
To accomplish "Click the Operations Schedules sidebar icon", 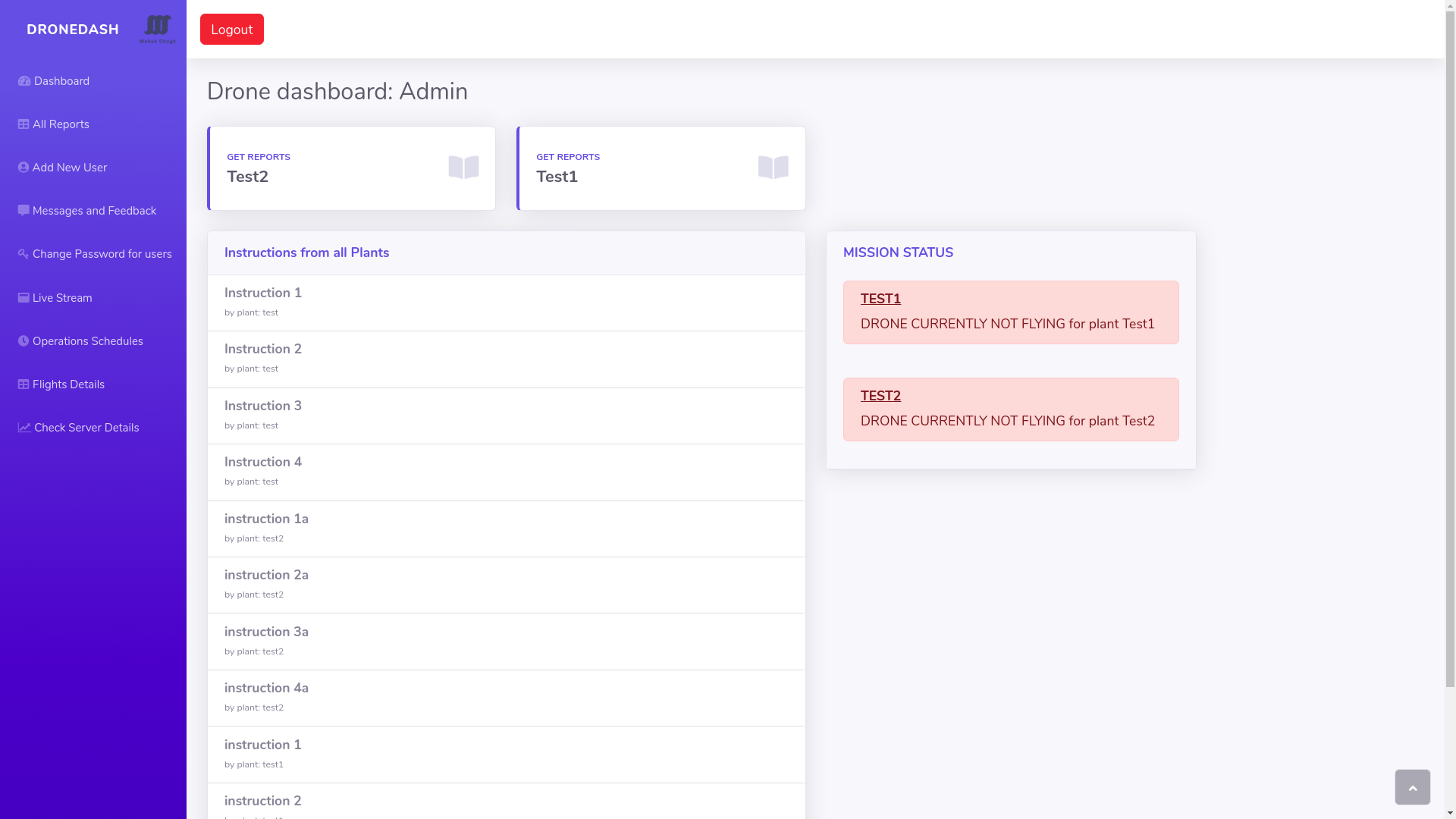I will 23,341.
